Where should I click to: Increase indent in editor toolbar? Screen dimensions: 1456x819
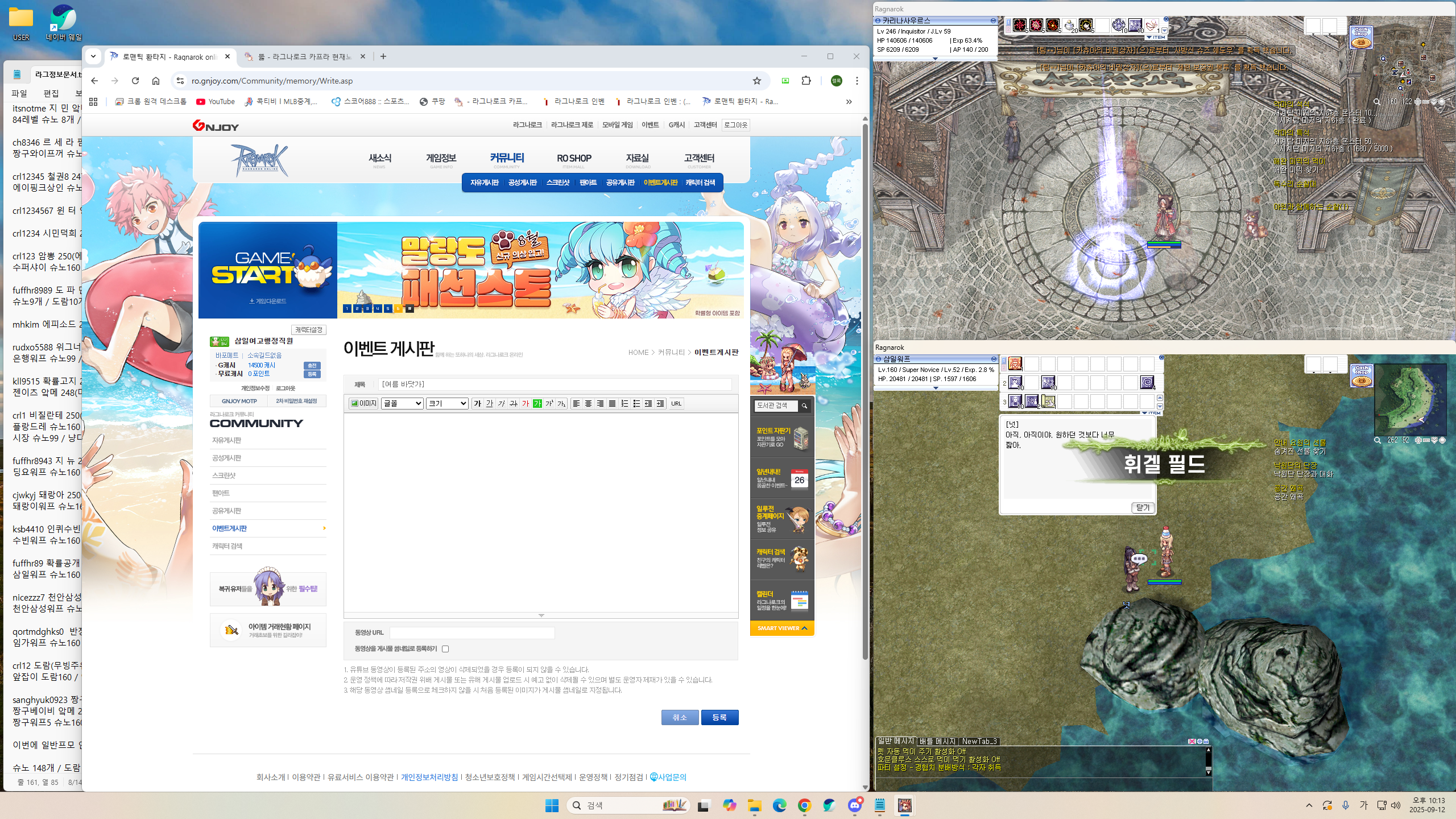click(x=660, y=403)
